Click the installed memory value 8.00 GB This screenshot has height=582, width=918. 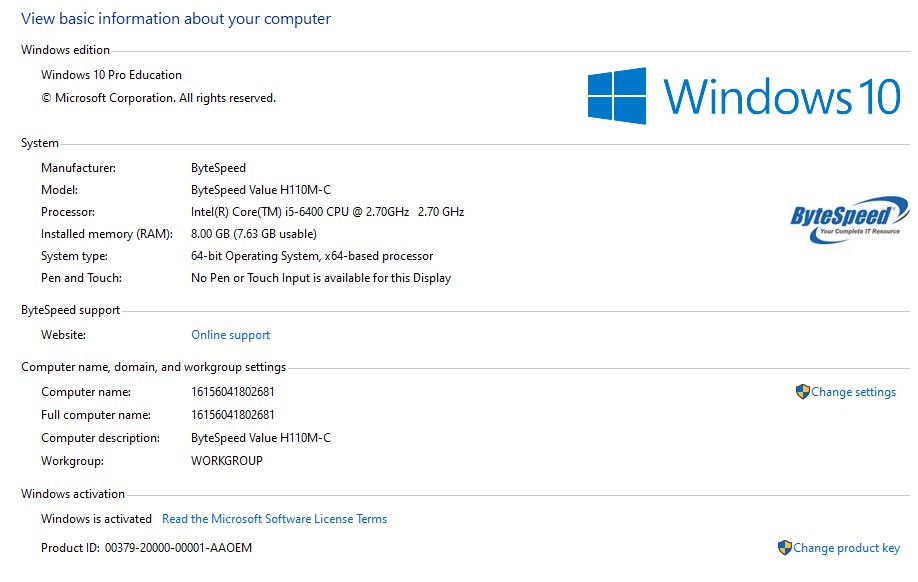[253, 234]
